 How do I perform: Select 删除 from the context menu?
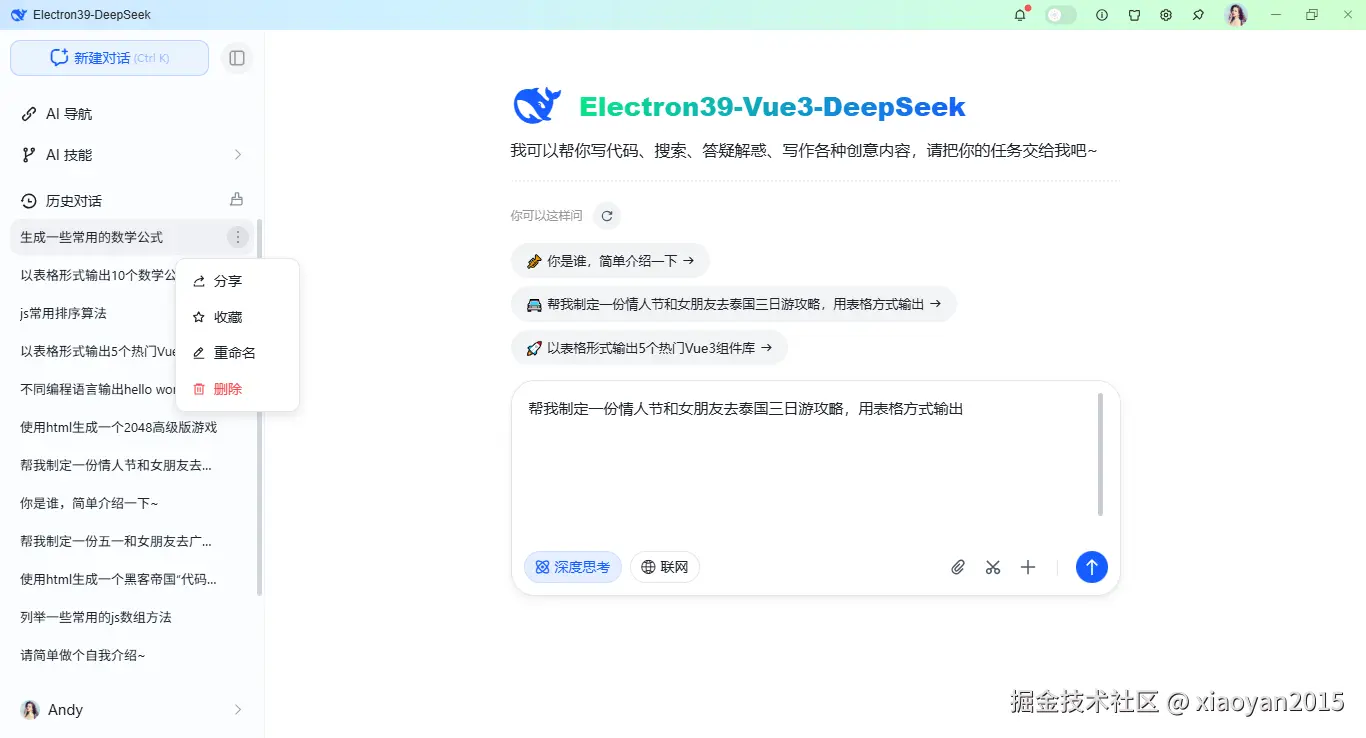228,388
